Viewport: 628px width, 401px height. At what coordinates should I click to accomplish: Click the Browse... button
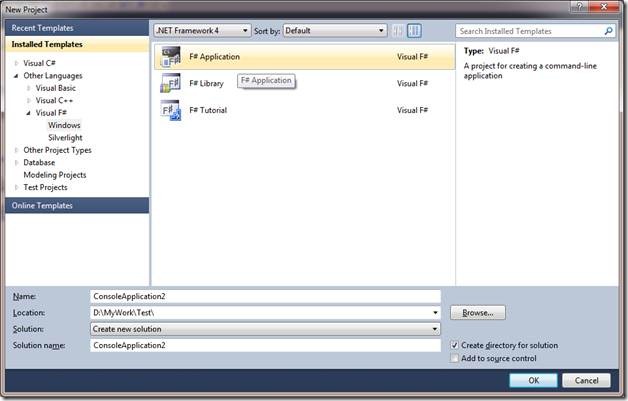coord(478,313)
